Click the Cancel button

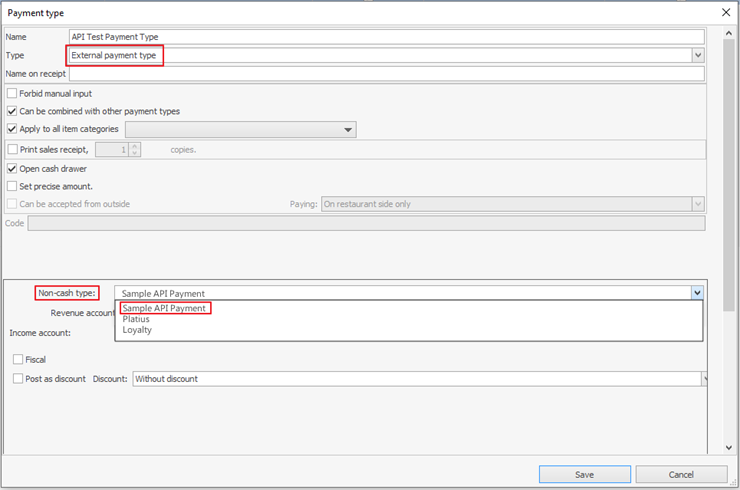pos(680,474)
